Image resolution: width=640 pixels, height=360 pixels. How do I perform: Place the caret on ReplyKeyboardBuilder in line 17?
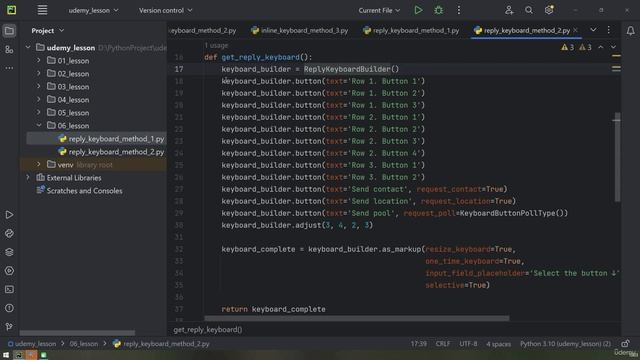coord(347,69)
